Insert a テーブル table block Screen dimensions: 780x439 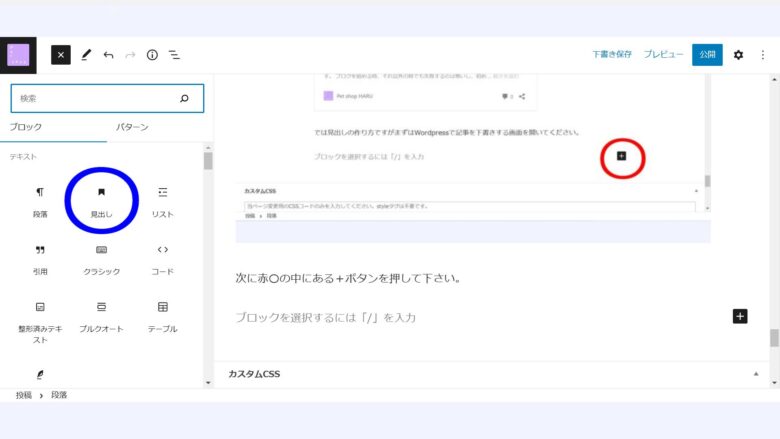click(163, 317)
